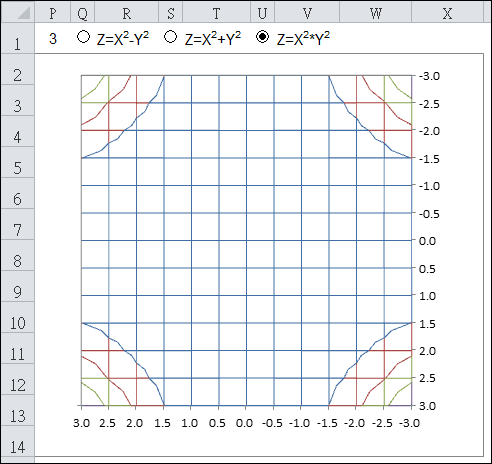
Task: Select column S header
Action: click(x=170, y=12)
